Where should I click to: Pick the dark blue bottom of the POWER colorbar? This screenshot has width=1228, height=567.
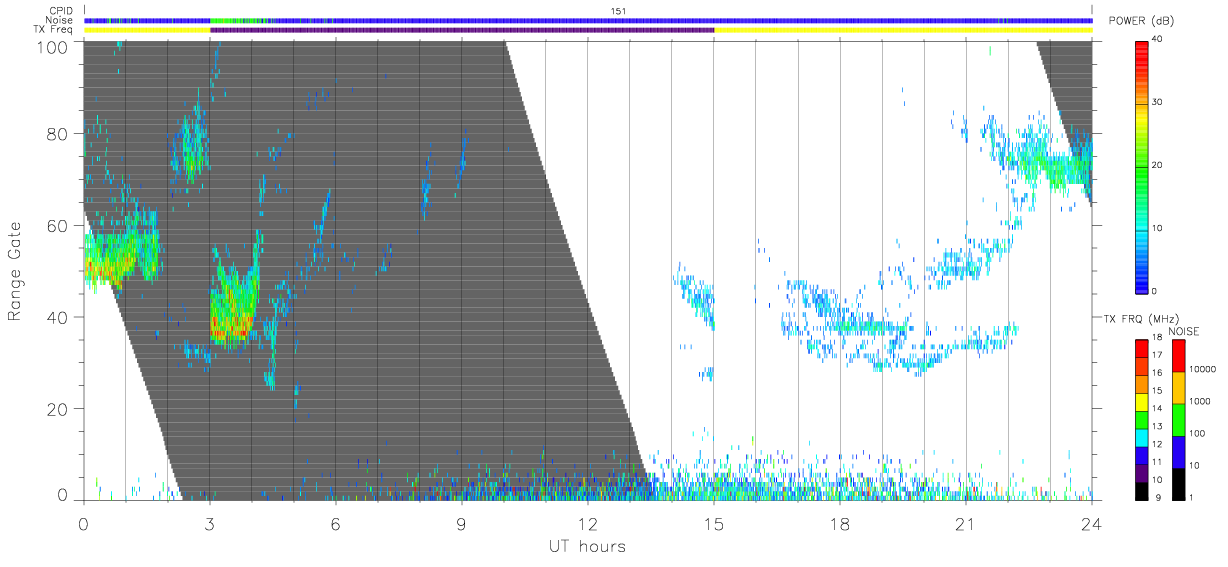click(x=1141, y=287)
